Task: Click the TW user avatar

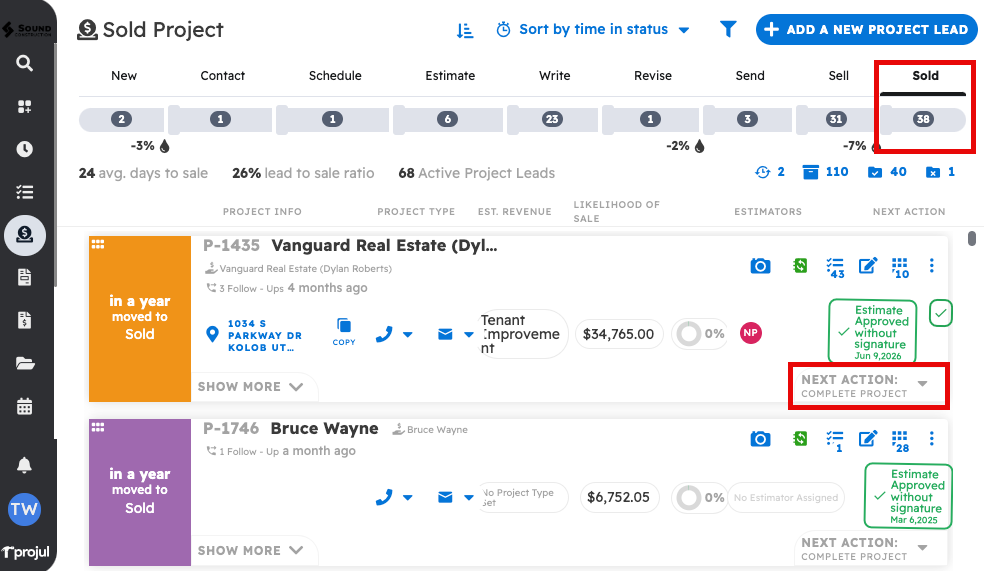Action: (25, 509)
